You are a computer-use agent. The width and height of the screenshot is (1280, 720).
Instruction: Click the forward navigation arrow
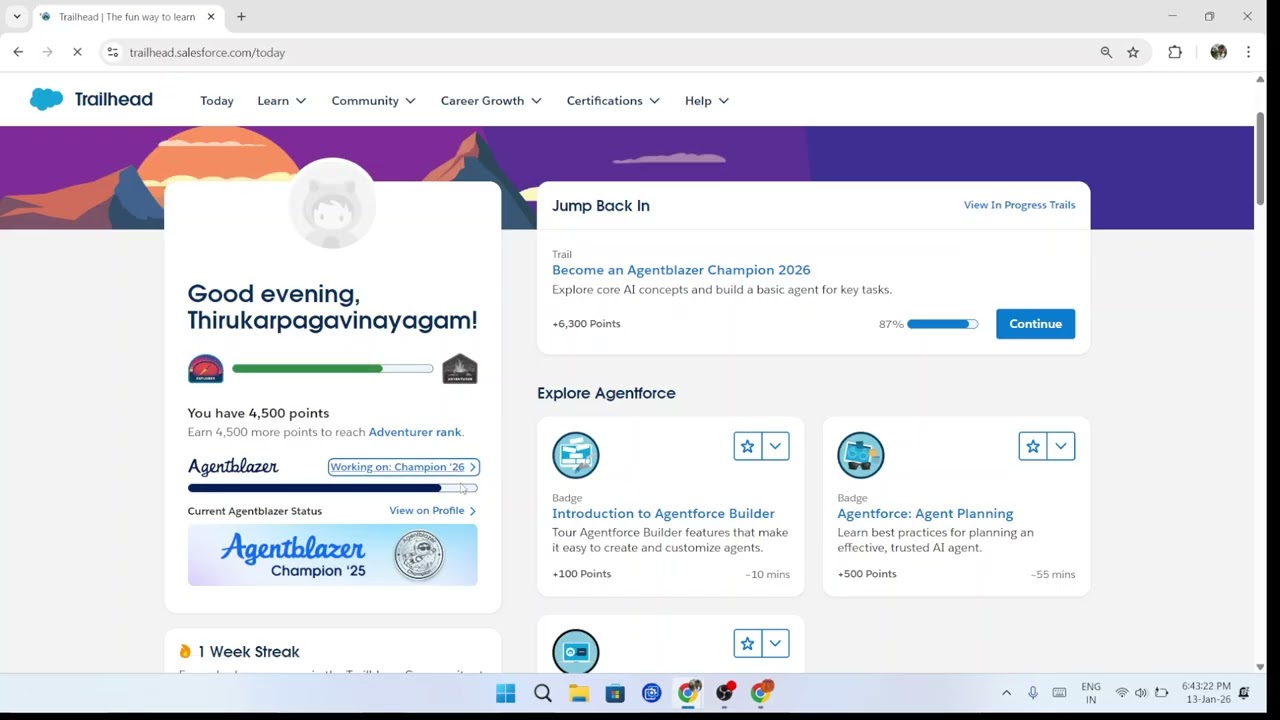tap(47, 52)
